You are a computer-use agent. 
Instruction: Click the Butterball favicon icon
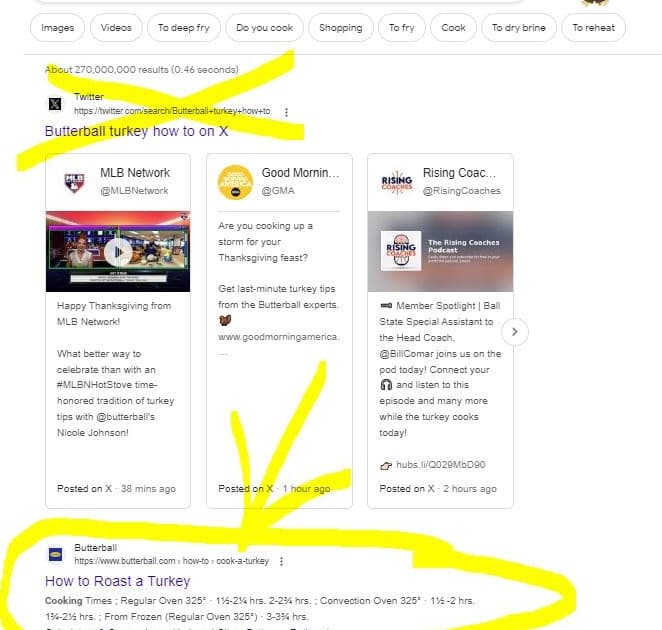(x=55, y=554)
